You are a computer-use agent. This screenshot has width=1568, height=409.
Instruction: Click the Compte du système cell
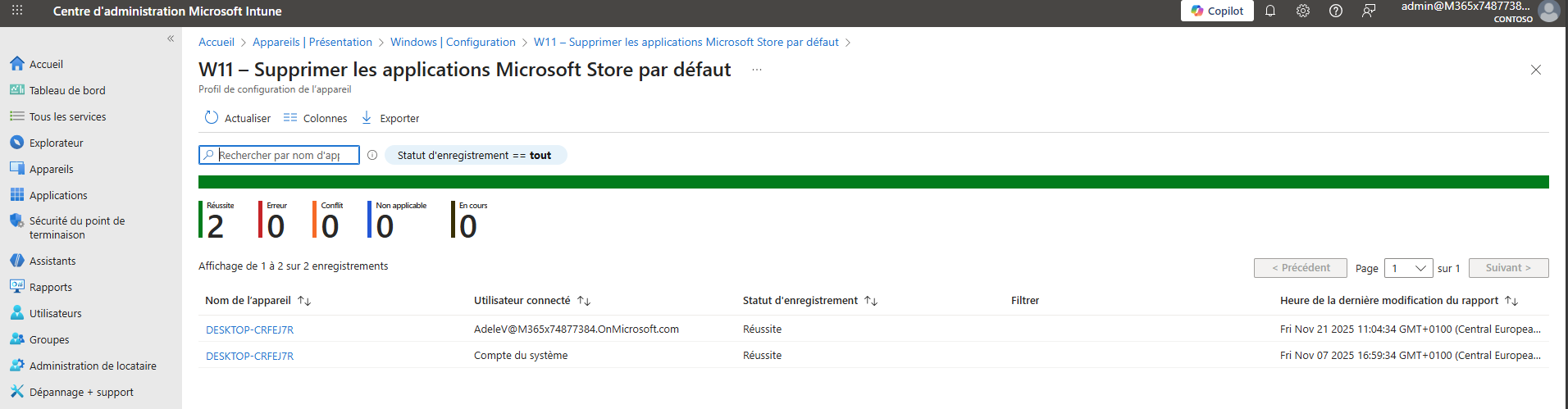tap(521, 355)
